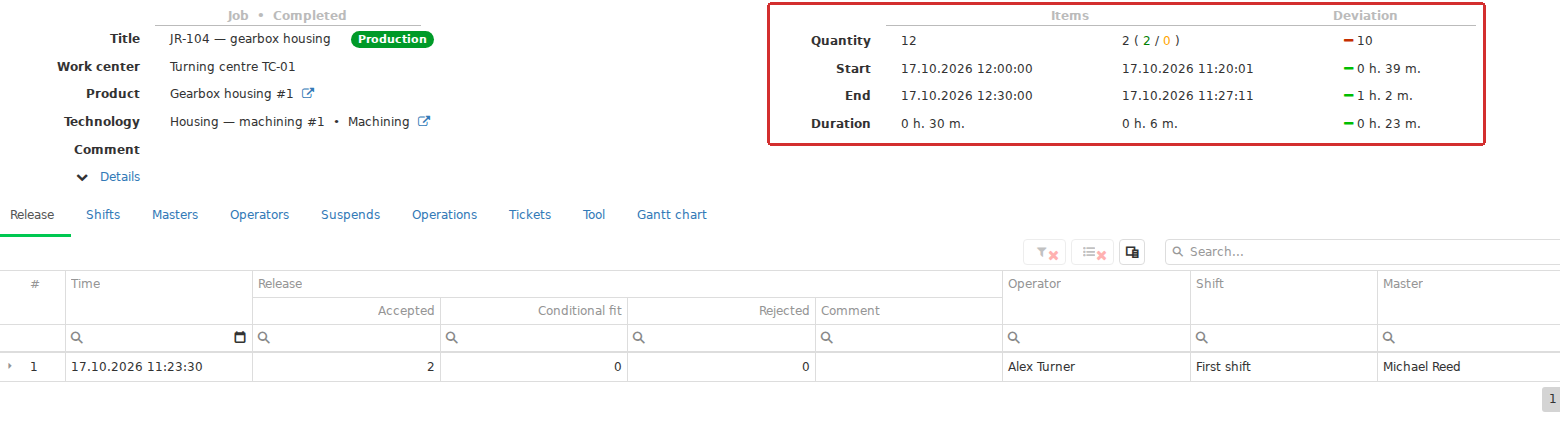
Task: Switch to the Shifts tab
Action: coord(103,214)
